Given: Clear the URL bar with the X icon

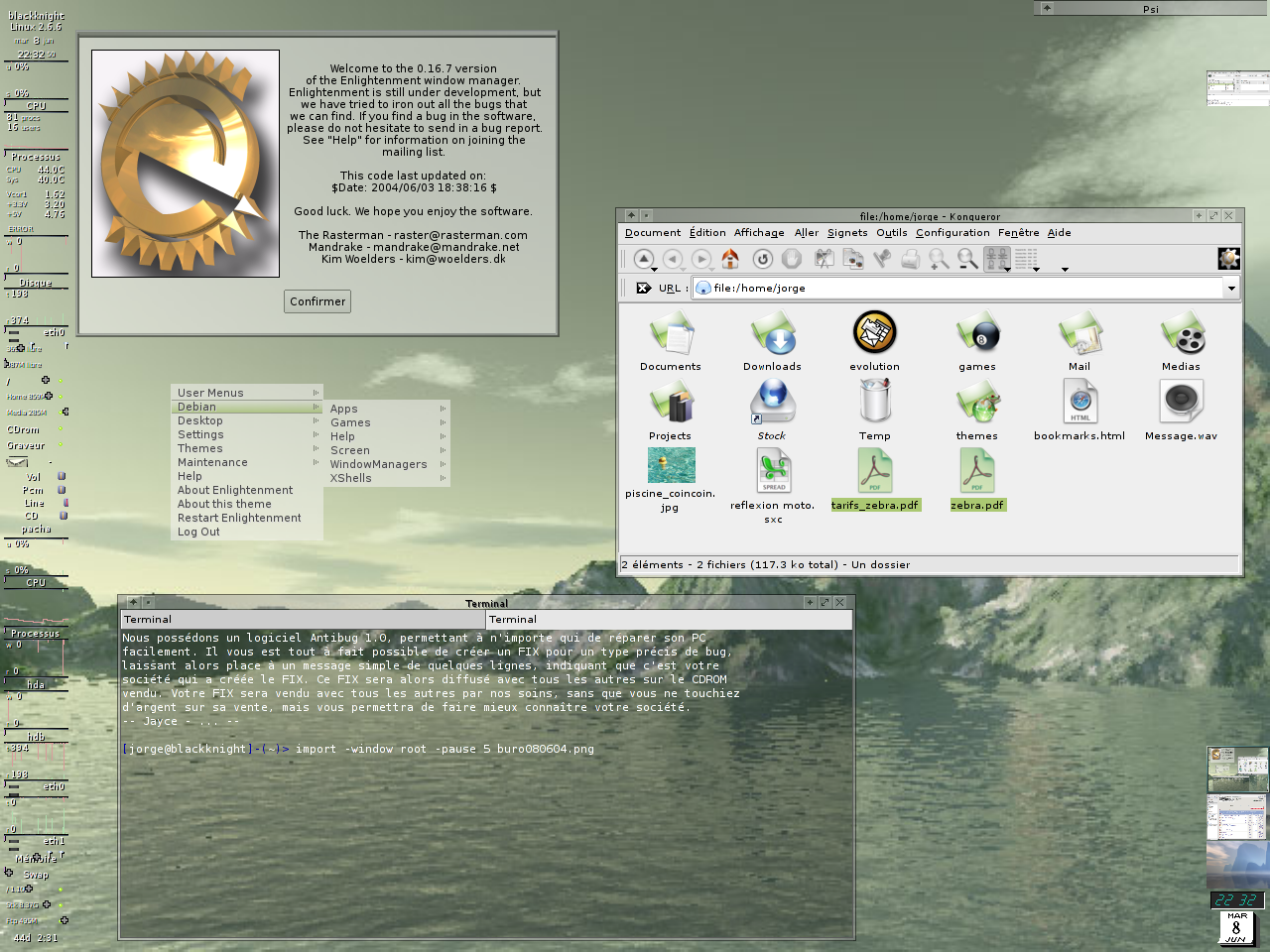Looking at the screenshot, I should tap(643, 288).
